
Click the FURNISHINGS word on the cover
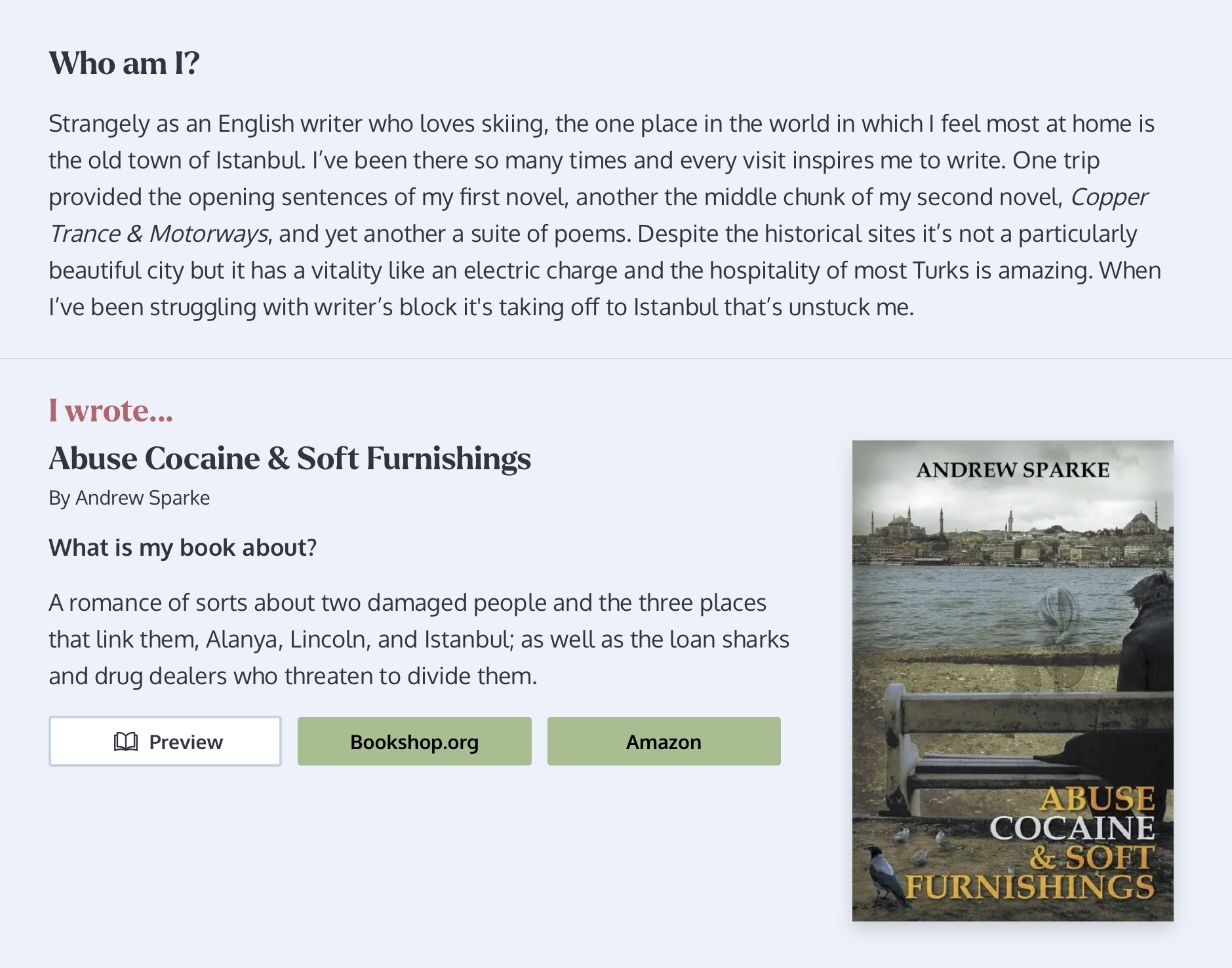(1029, 887)
